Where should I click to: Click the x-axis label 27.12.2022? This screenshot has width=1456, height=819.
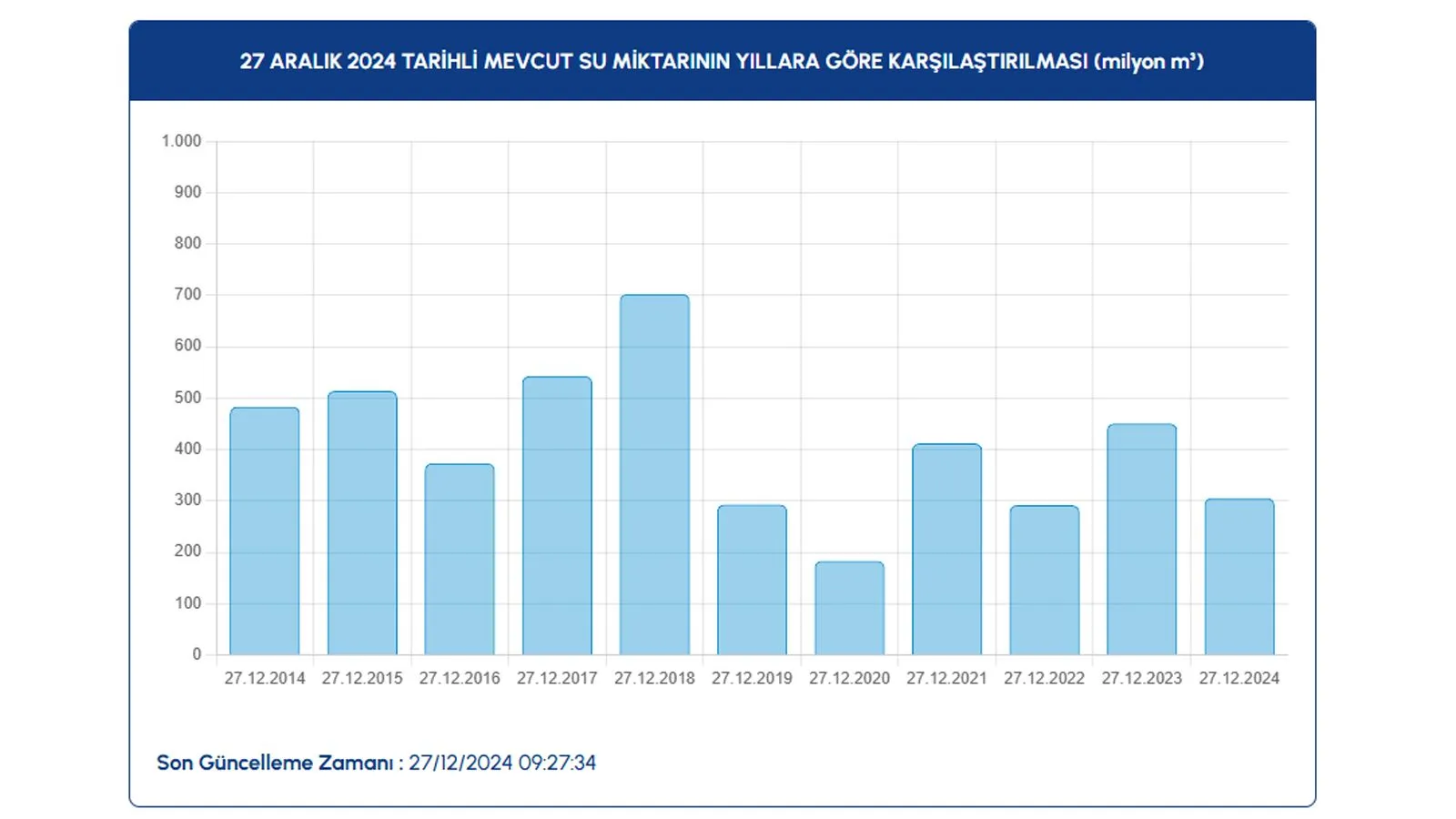(1044, 678)
